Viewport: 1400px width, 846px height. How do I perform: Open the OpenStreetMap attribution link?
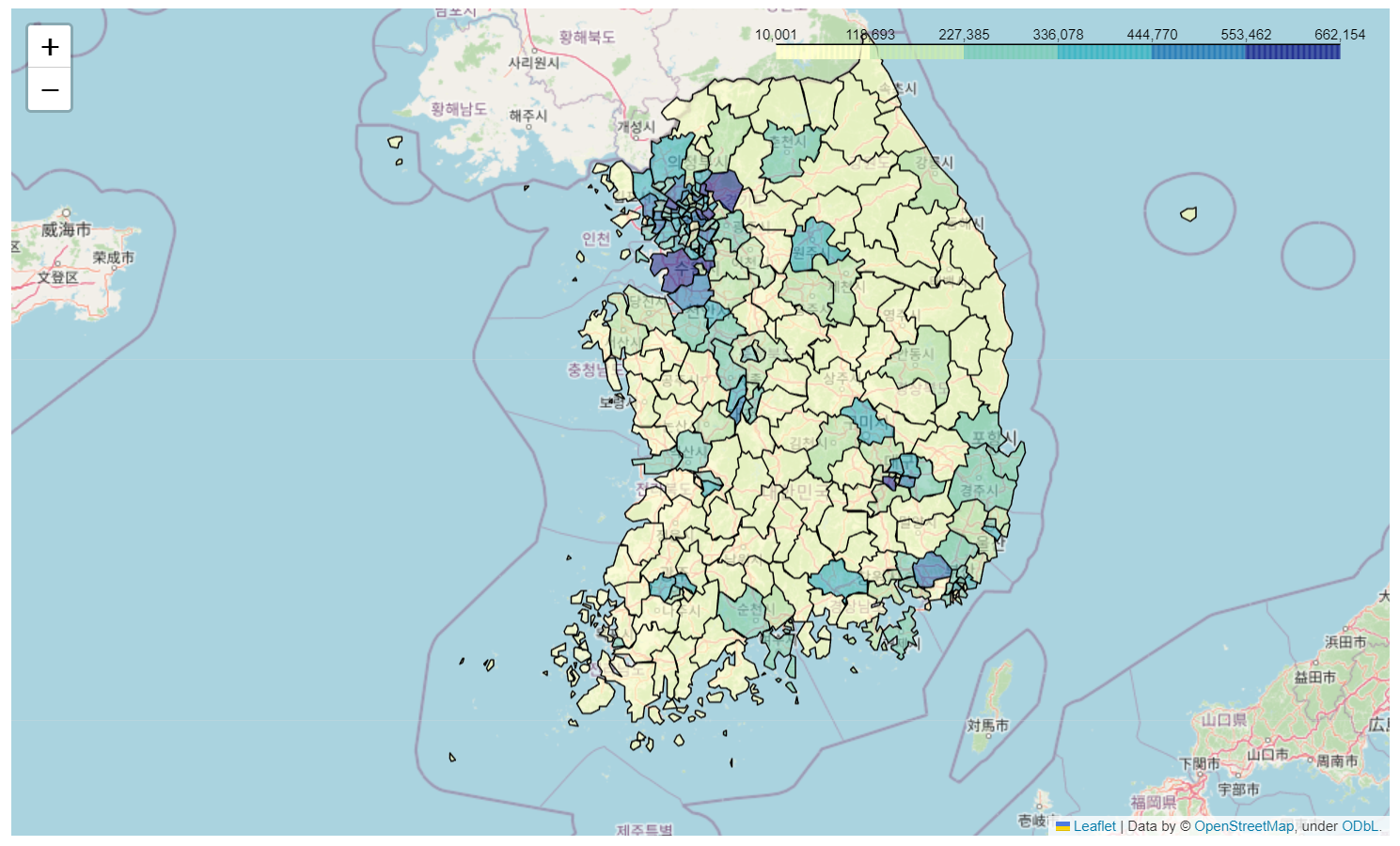[1243, 826]
